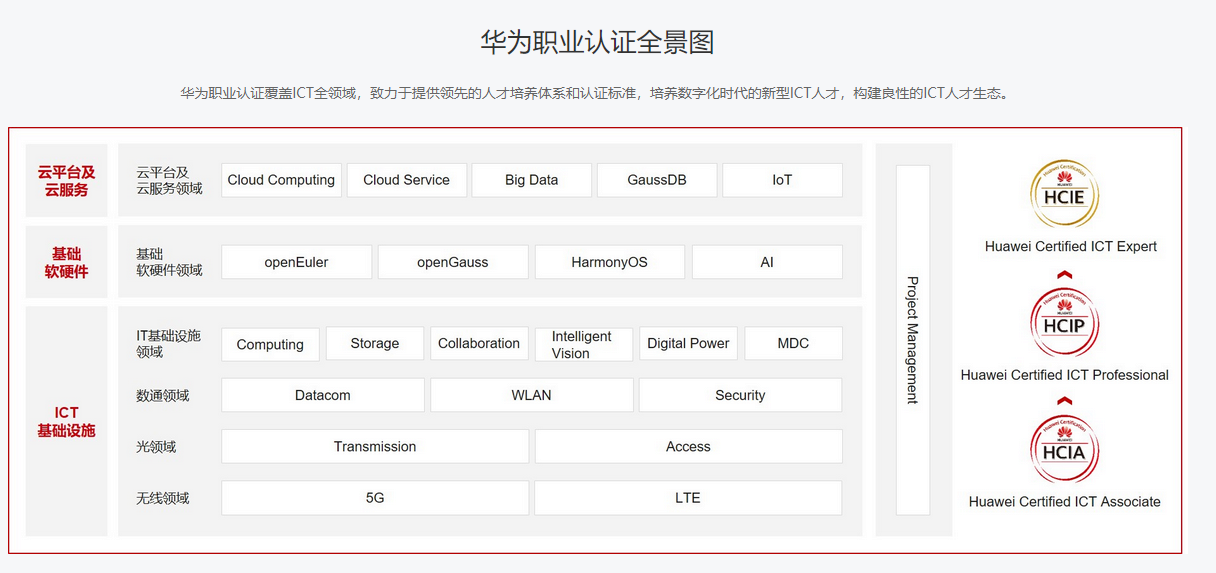
Task: Select the 5G certification box
Action: point(375,498)
